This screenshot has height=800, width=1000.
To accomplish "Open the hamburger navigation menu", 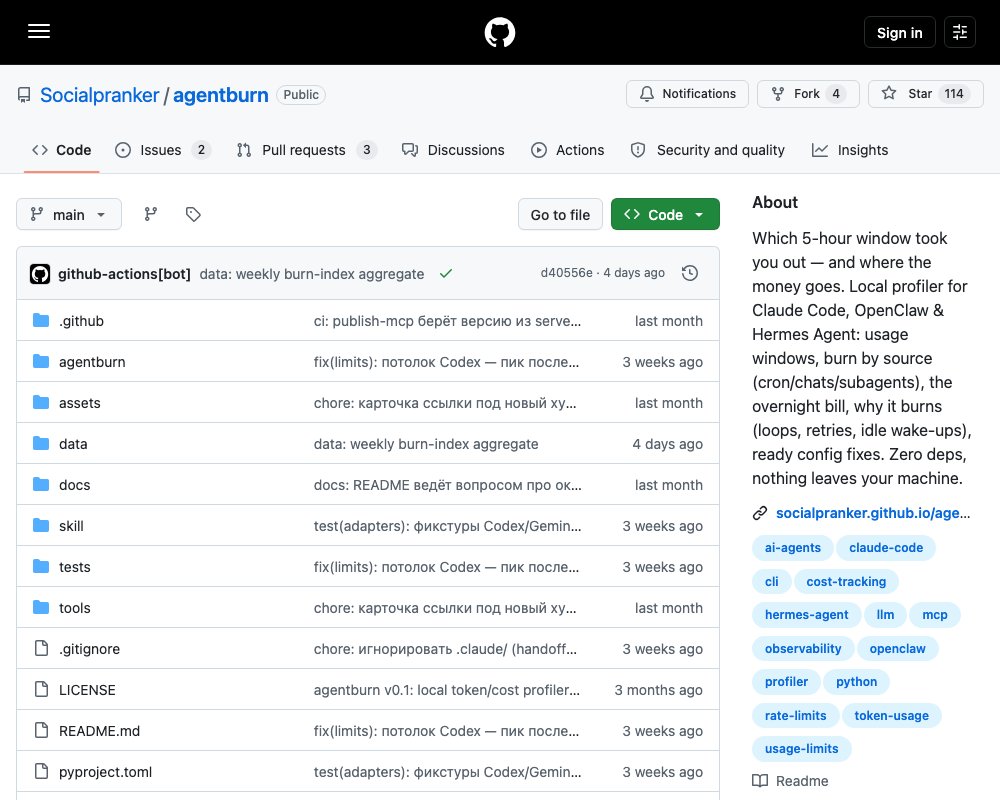I will [39, 31].
